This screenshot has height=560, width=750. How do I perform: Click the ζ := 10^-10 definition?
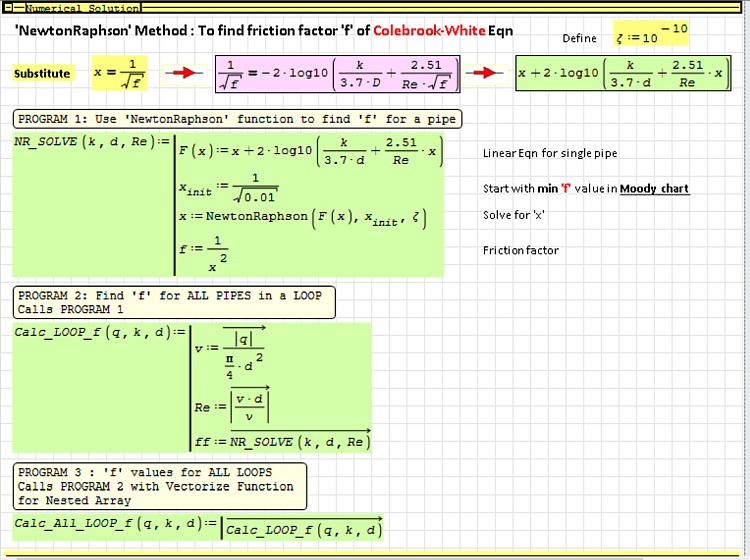651,35
